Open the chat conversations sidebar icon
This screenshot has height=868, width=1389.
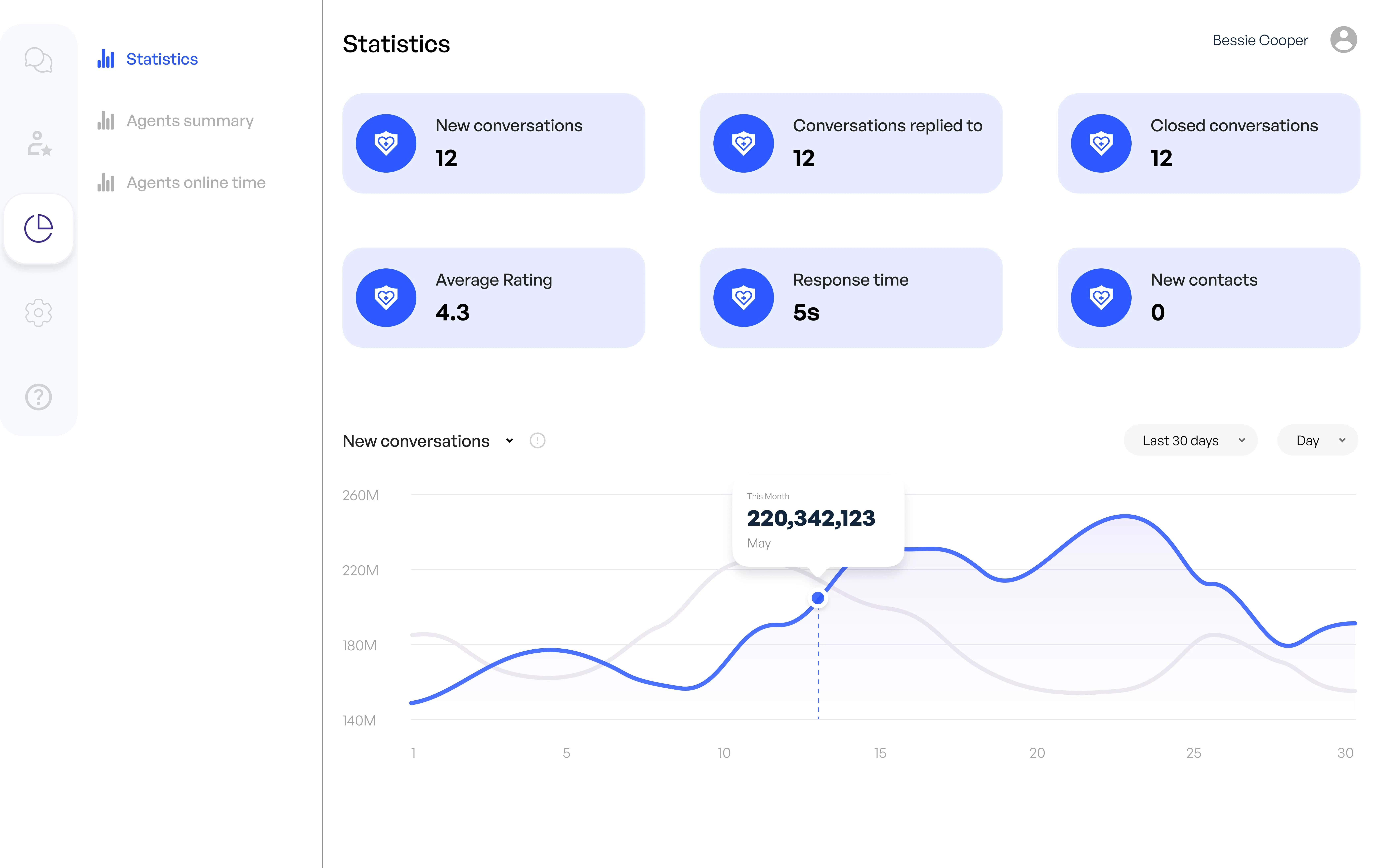pos(38,60)
